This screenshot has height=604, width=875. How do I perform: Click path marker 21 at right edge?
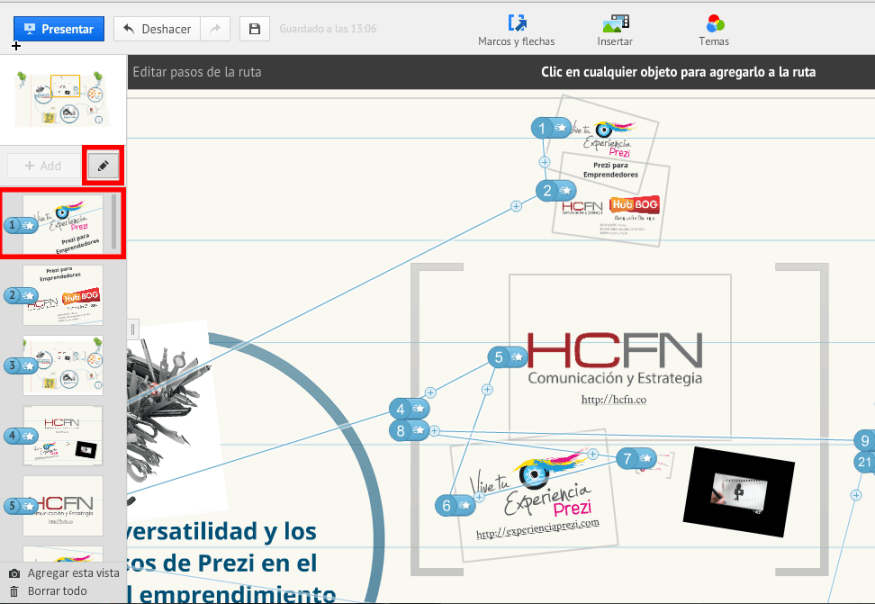click(864, 462)
